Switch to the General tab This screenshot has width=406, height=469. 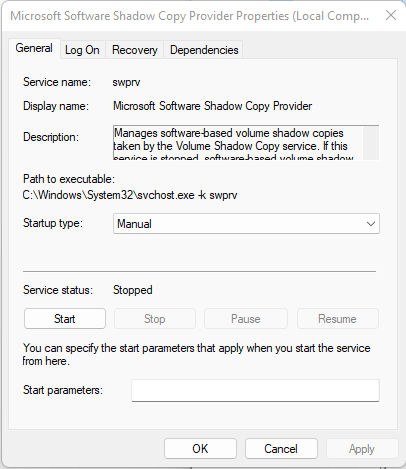point(34,49)
